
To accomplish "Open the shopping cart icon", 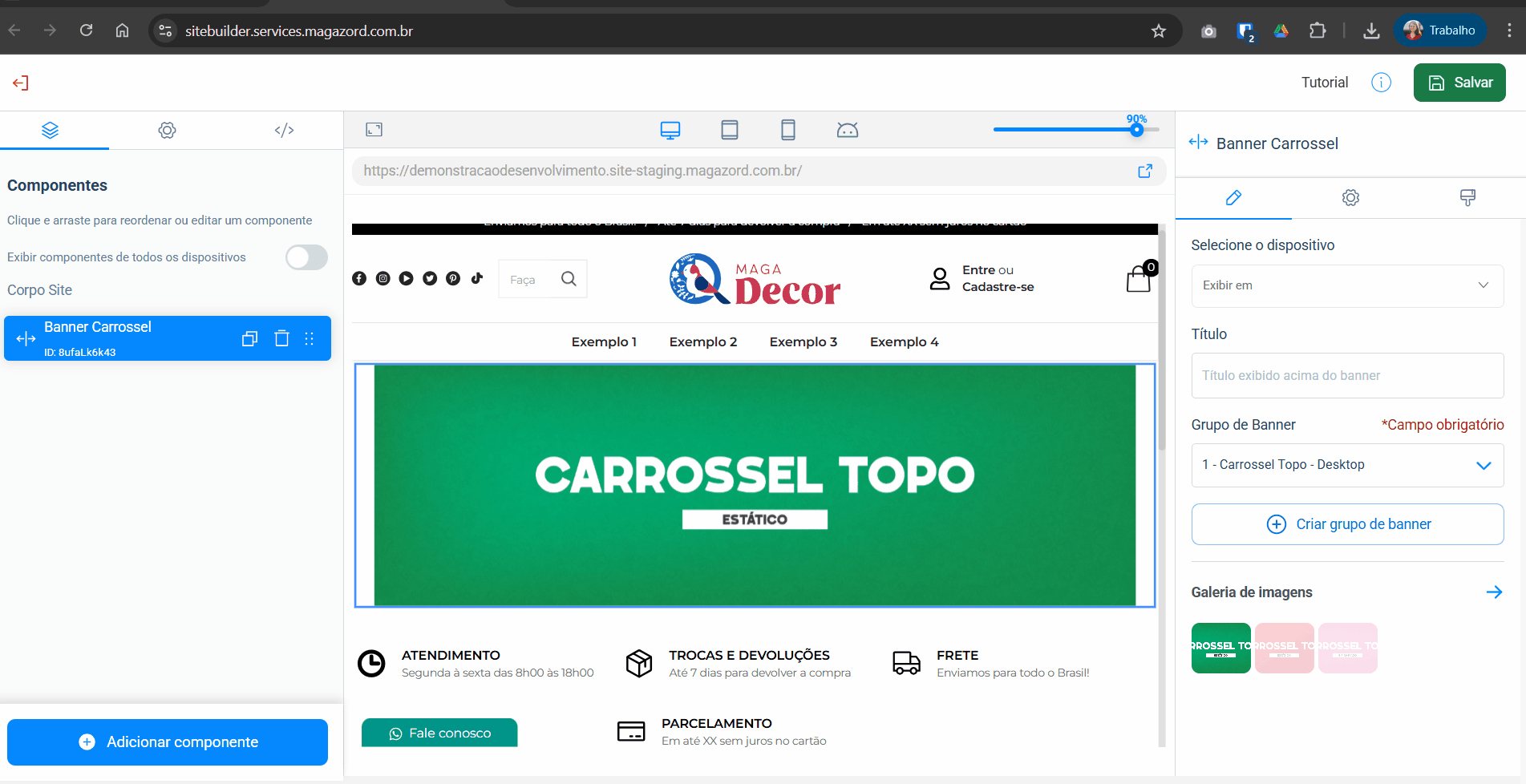I will (1139, 278).
